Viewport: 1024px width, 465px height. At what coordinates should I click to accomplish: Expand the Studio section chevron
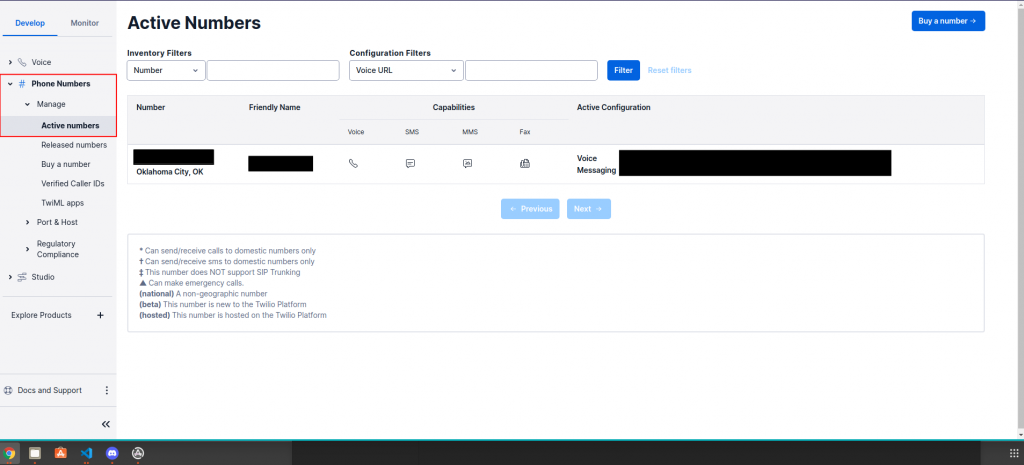click(x=10, y=277)
